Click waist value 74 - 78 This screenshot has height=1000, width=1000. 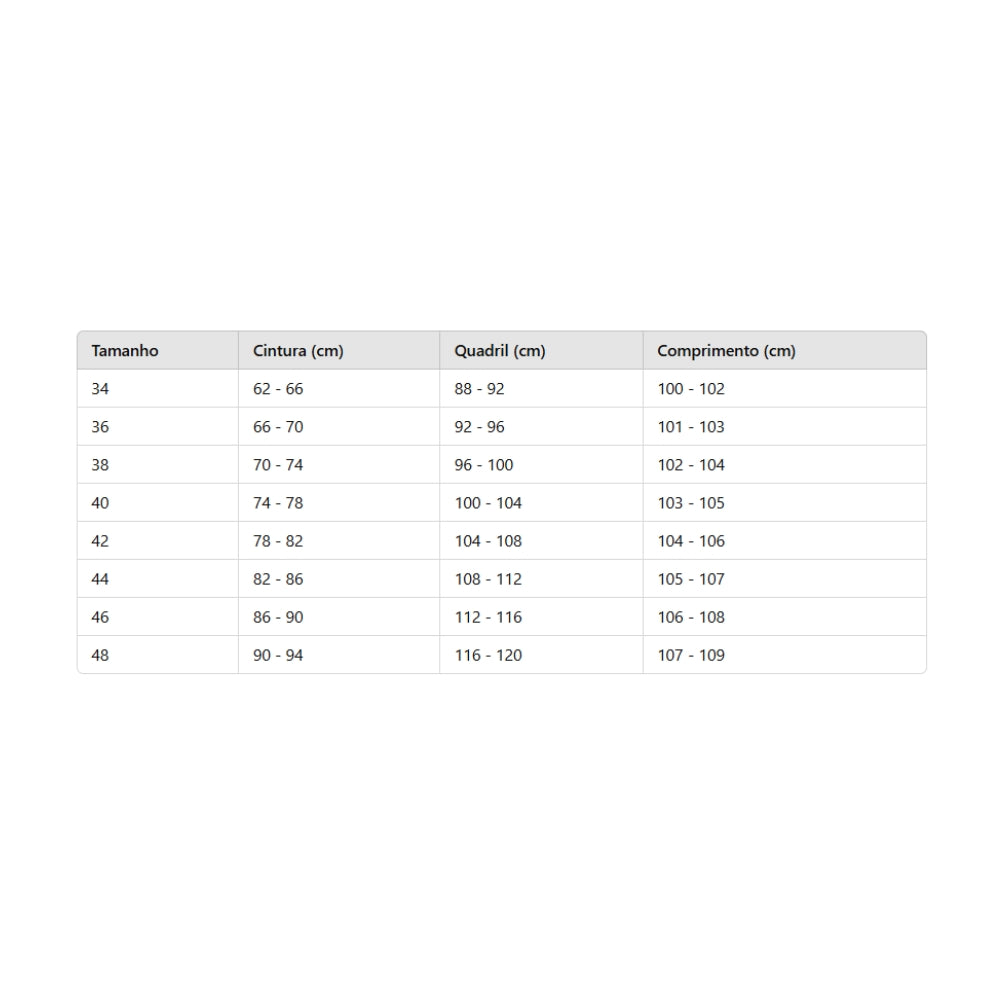coord(278,503)
